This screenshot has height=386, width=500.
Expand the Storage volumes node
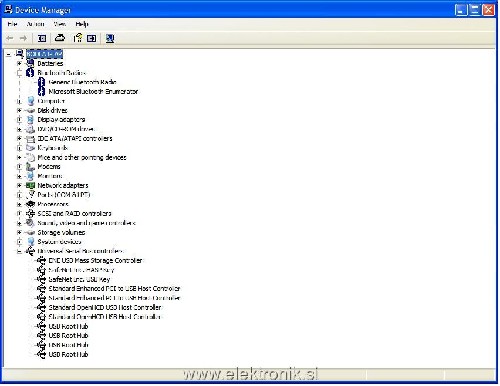click(19, 232)
